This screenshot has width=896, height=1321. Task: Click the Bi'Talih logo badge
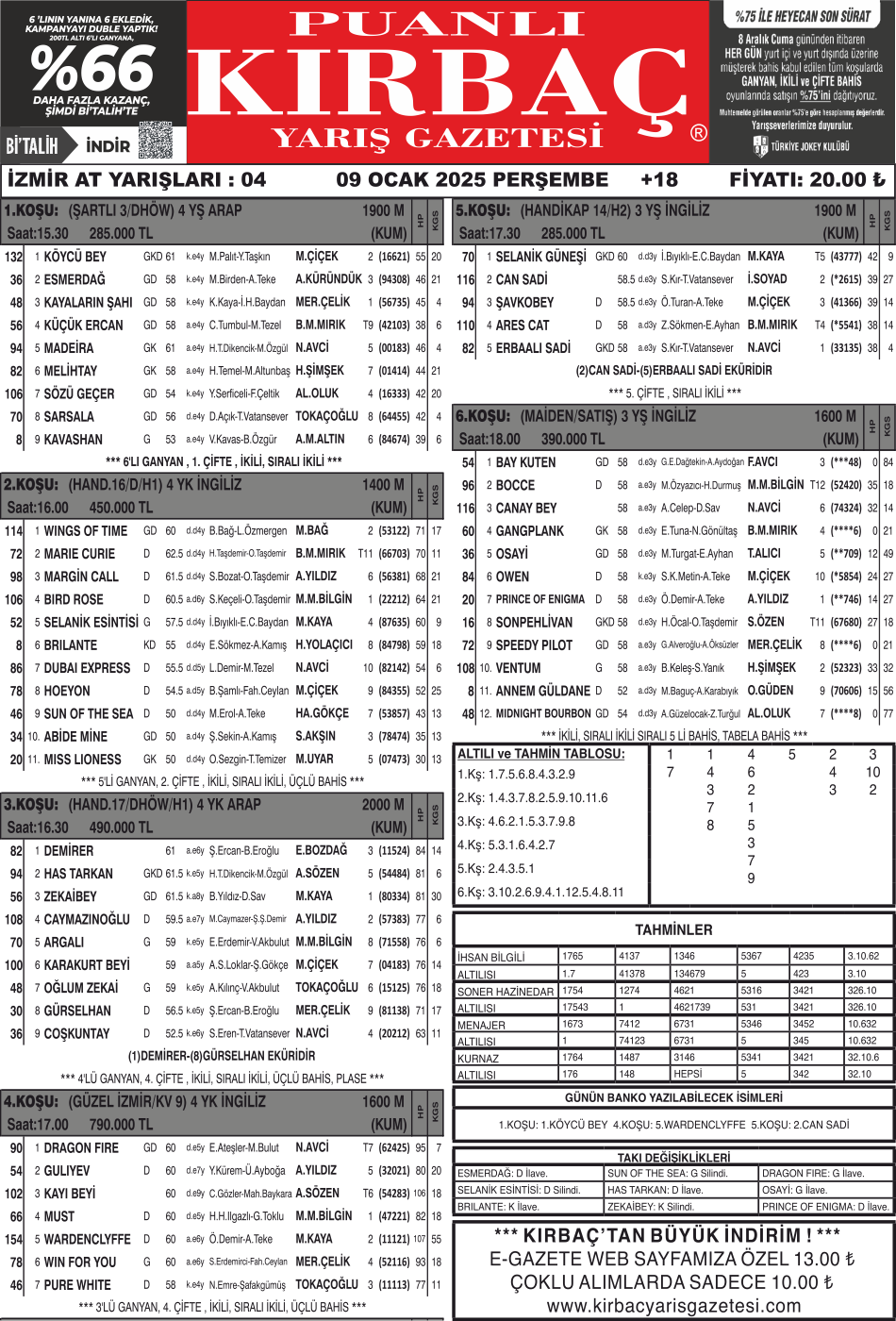click(x=32, y=145)
